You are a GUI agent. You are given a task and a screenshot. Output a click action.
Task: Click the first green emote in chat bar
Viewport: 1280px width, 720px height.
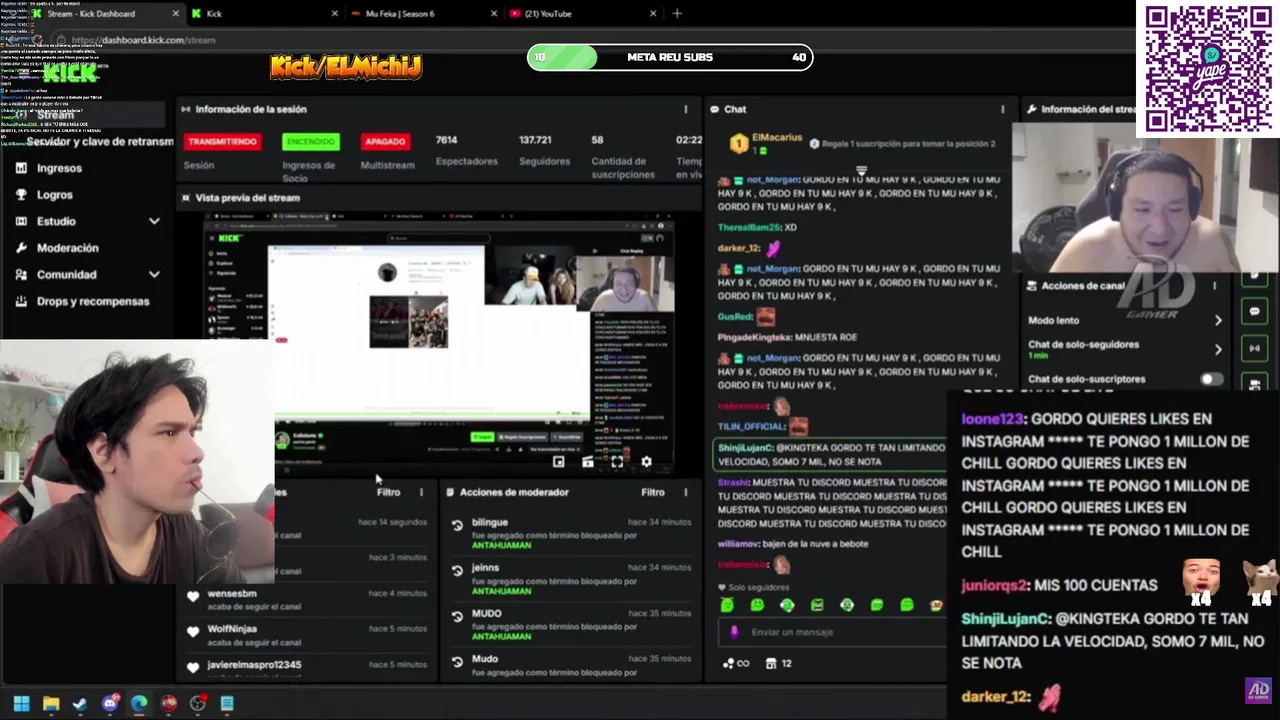tap(727, 605)
